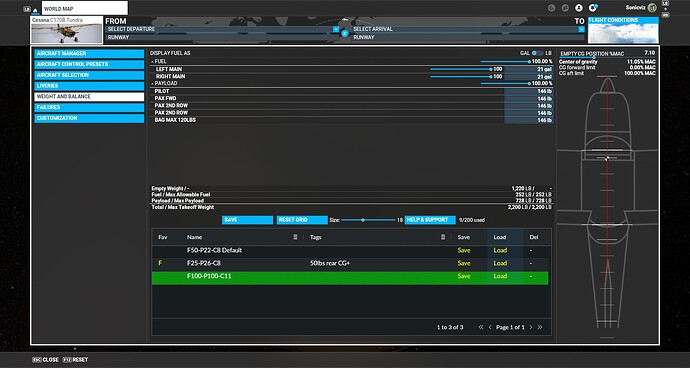Open the Tags column menu icon
The width and height of the screenshot is (690, 368).
point(443,237)
